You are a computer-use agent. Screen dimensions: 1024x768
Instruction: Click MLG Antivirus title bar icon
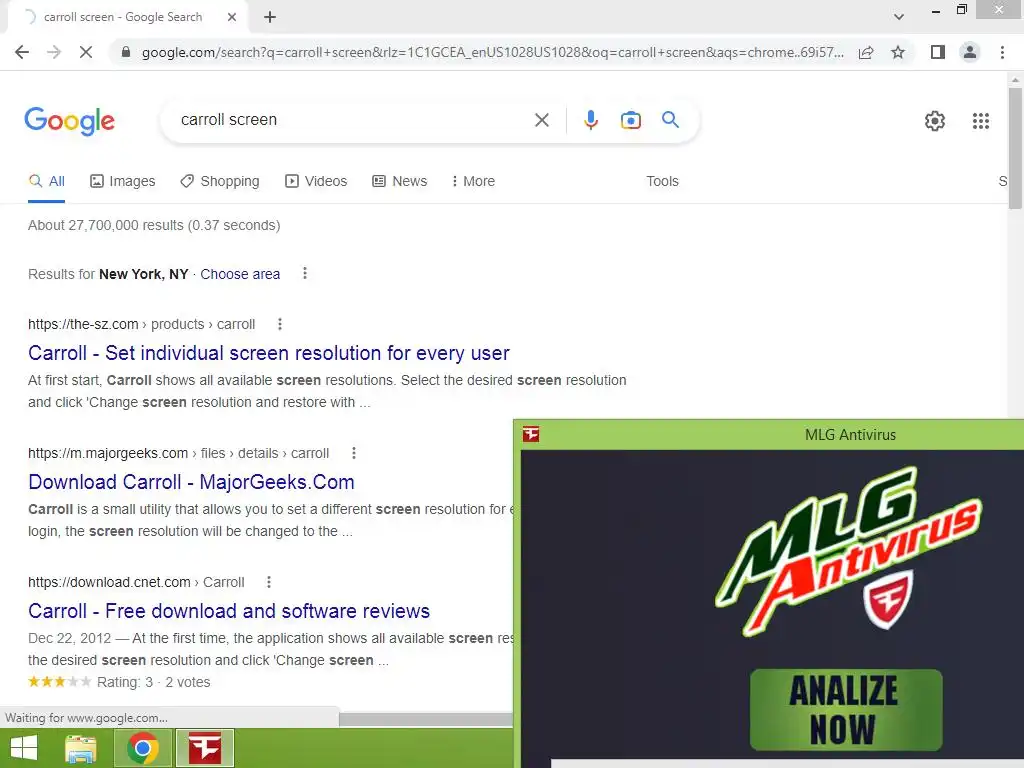[x=531, y=434]
